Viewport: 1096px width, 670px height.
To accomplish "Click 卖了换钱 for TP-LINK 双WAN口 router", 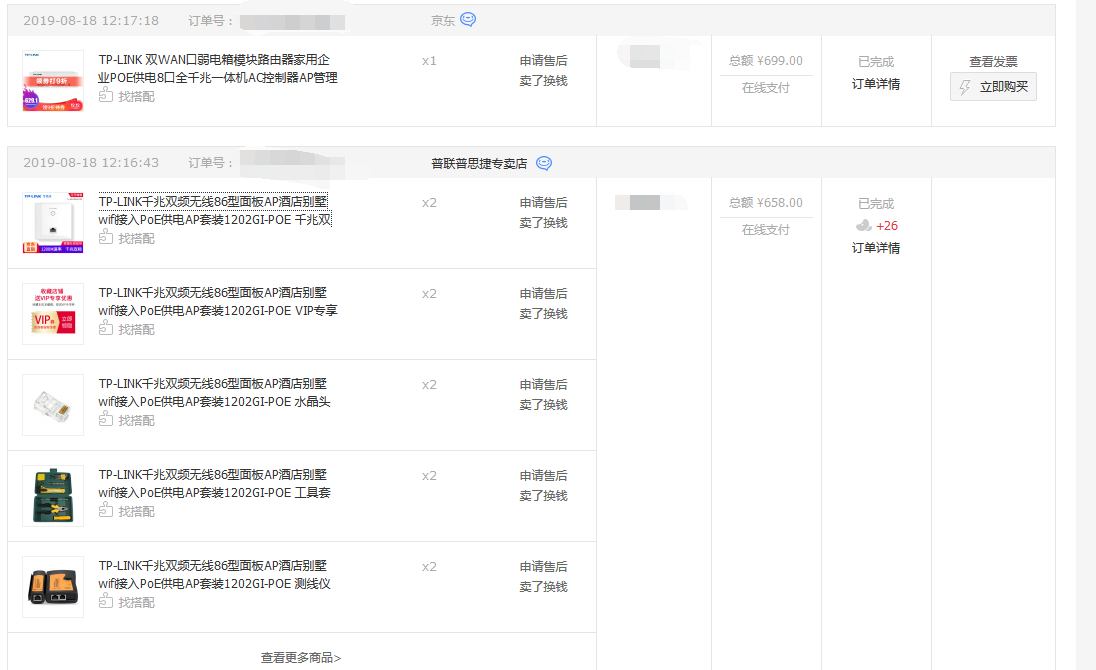I will pyautogui.click(x=543, y=81).
